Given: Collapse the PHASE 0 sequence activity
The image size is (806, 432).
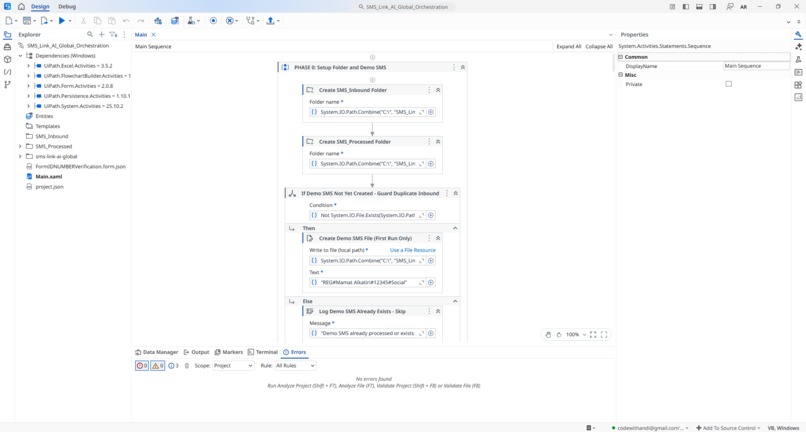Looking at the screenshot, I should [x=463, y=67].
